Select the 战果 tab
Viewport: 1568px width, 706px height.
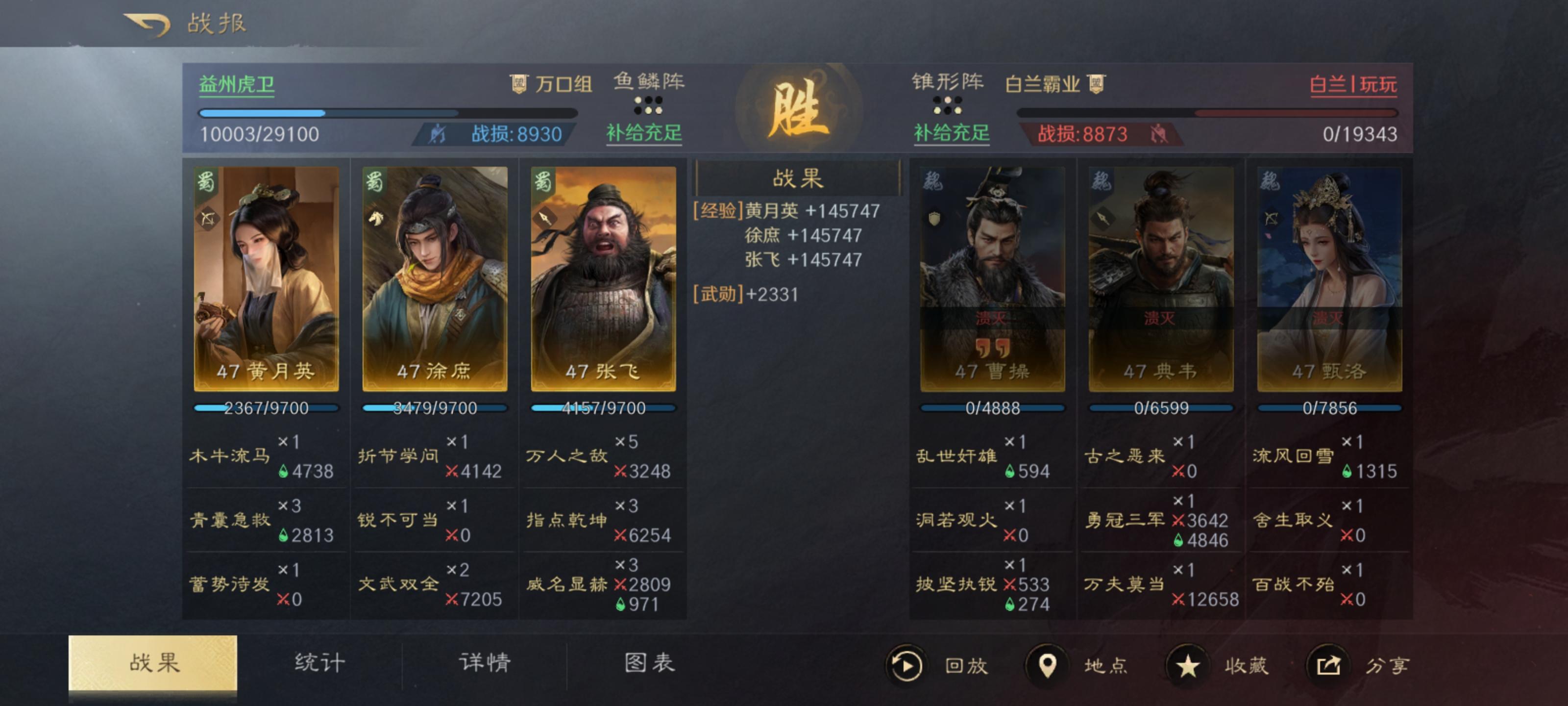point(153,663)
